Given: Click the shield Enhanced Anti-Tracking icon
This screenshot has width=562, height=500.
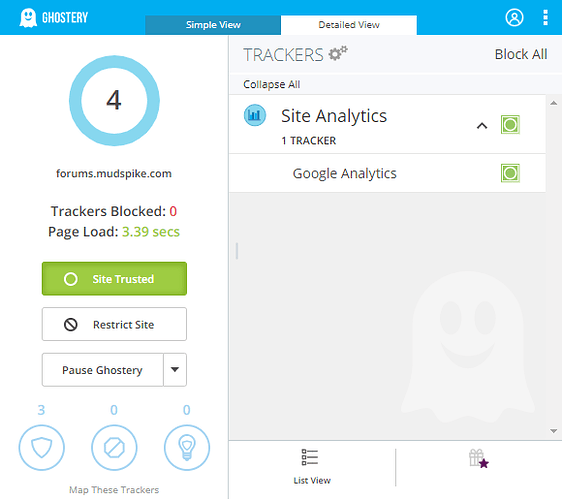Looking at the screenshot, I should 42,447.
